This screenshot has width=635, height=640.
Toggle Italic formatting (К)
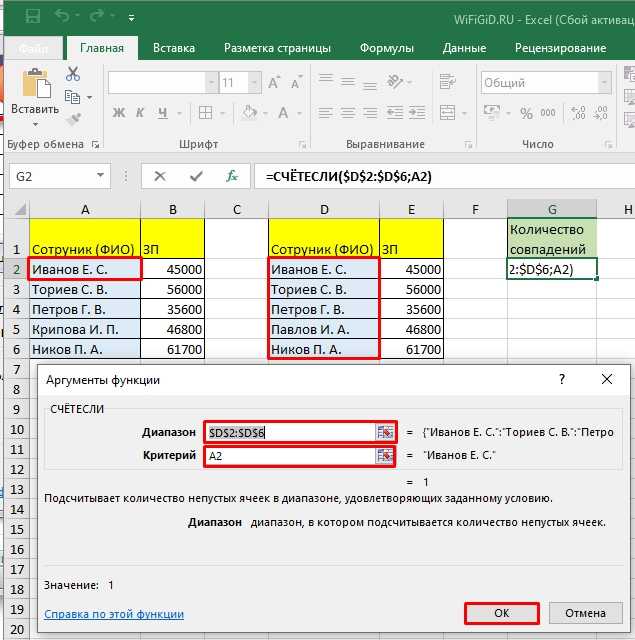click(140, 112)
